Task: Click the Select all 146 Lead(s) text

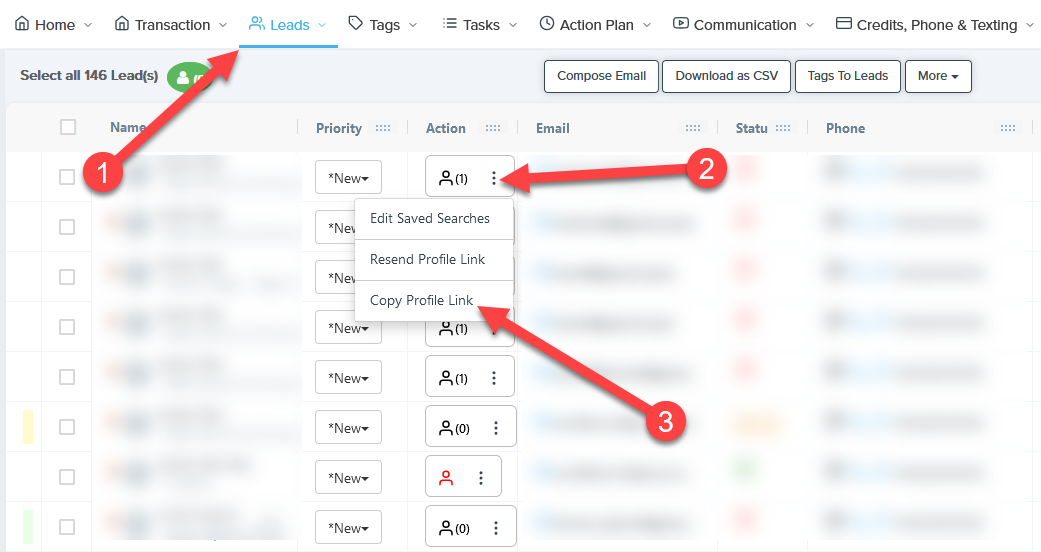Action: (x=88, y=75)
